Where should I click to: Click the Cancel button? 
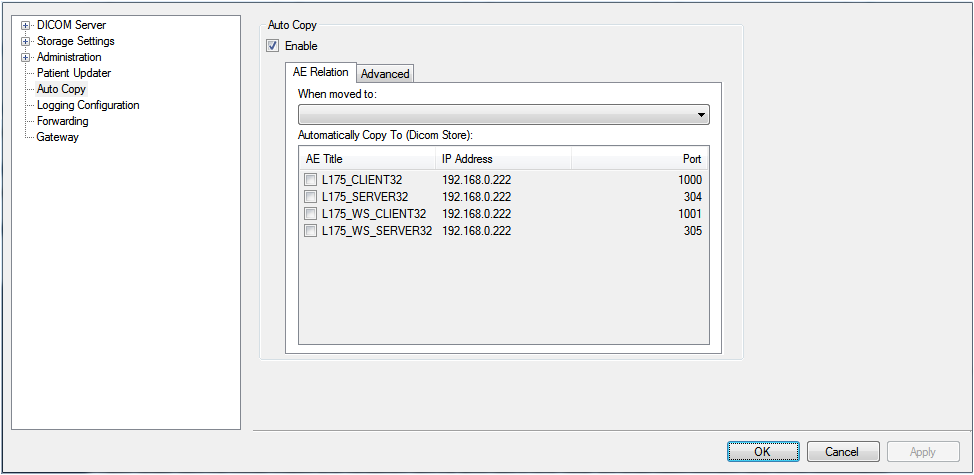(x=842, y=452)
